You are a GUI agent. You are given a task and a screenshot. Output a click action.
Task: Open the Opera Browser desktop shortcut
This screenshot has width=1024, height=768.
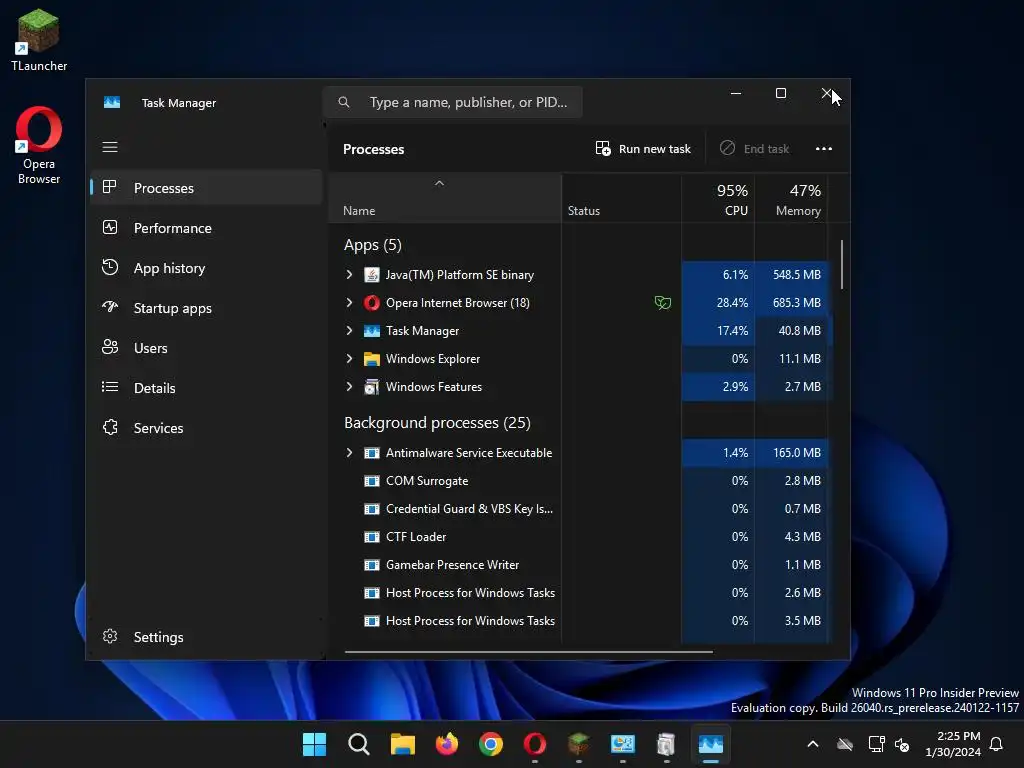point(39,145)
